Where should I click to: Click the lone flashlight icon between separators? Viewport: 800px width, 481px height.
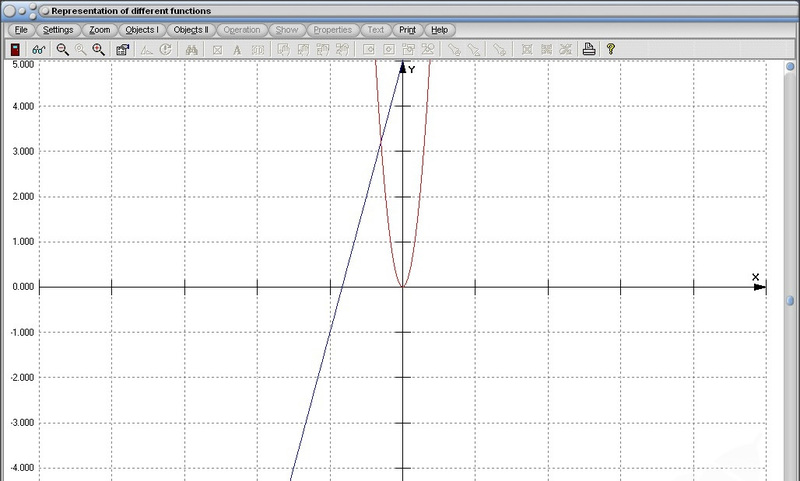click(x=499, y=49)
